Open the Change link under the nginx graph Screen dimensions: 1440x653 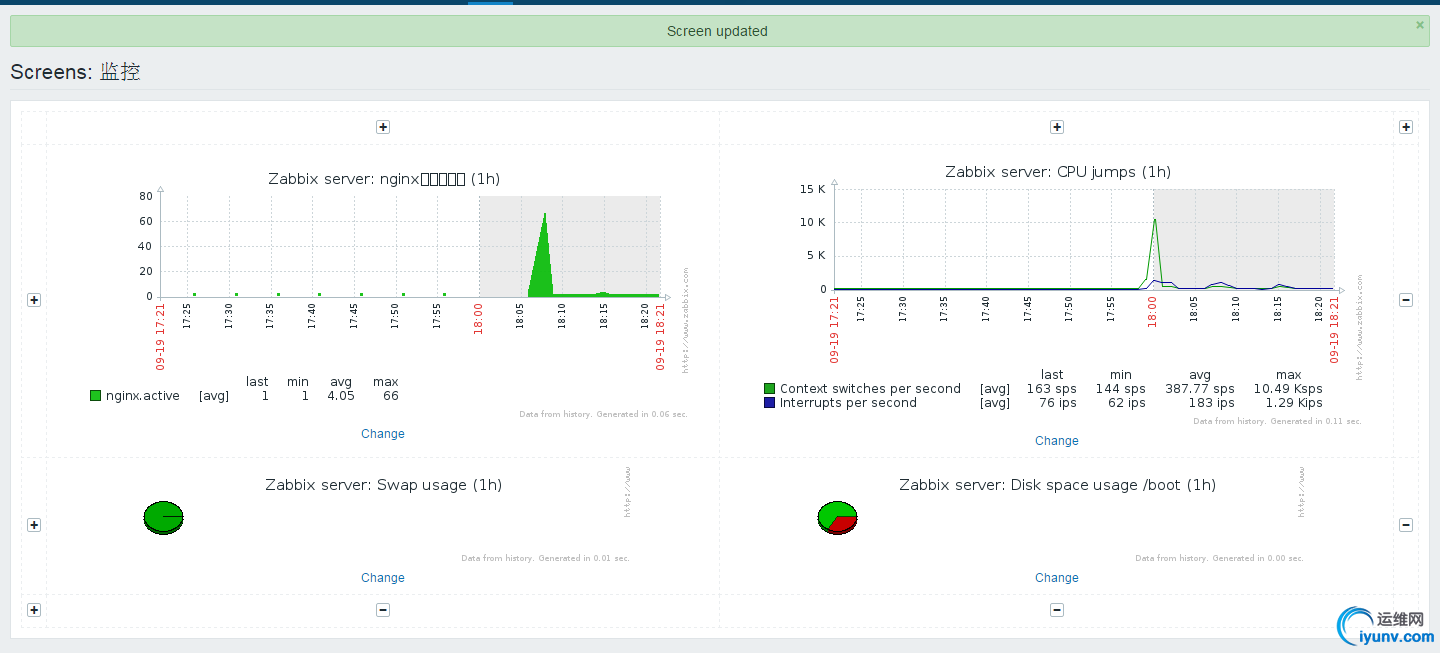coord(383,434)
